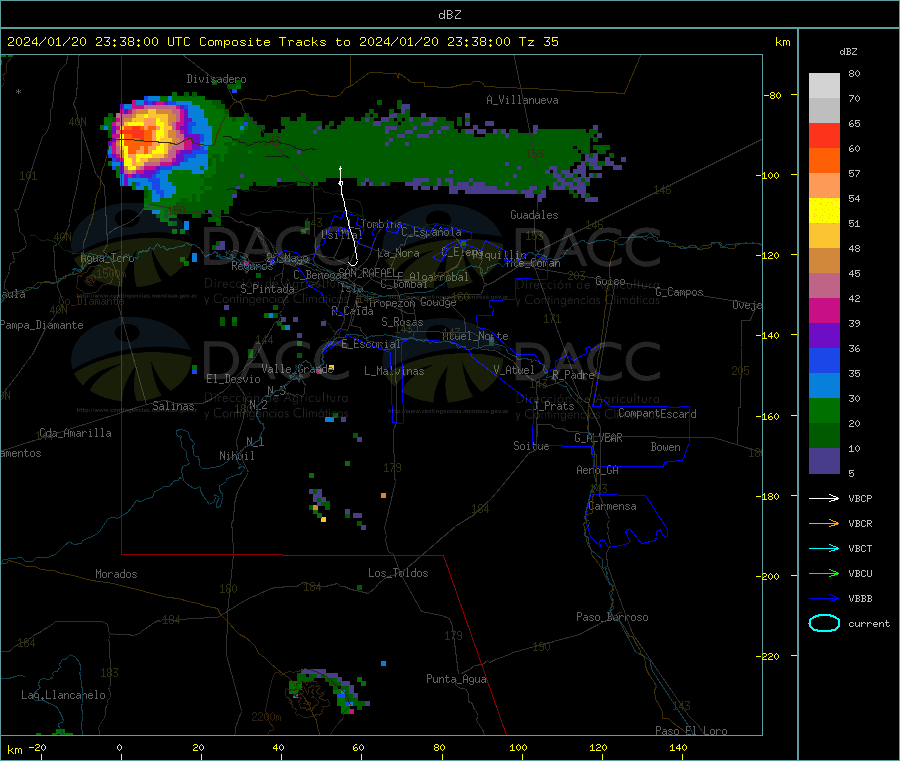Image resolution: width=900 pixels, height=761 pixels.
Task: Click the small radar echo near Punta_Agua
Action: pyautogui.click(x=383, y=663)
